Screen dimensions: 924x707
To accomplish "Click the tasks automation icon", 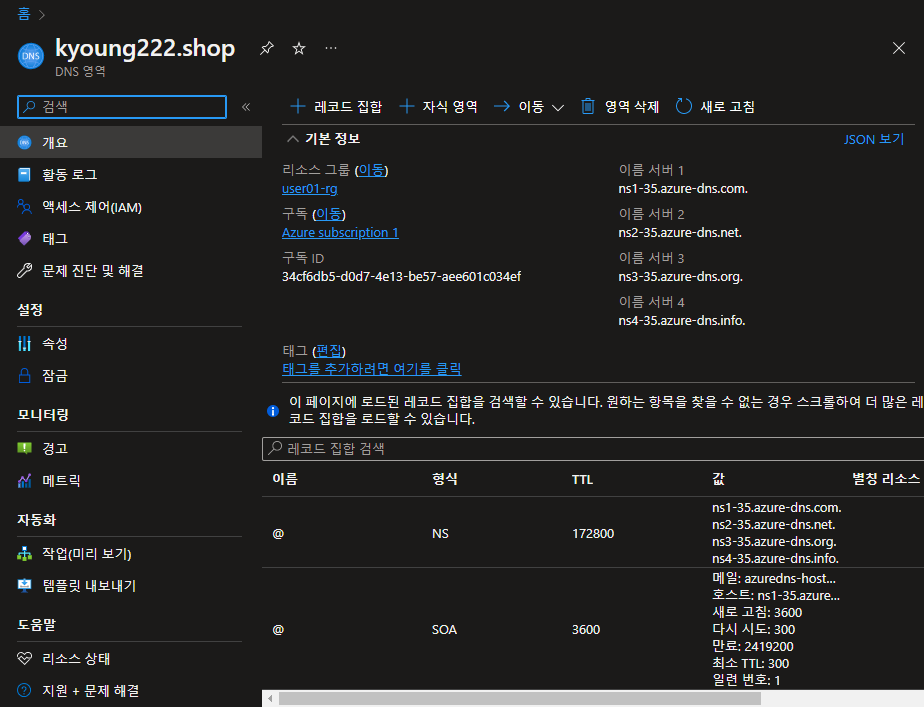I will pos(24,554).
